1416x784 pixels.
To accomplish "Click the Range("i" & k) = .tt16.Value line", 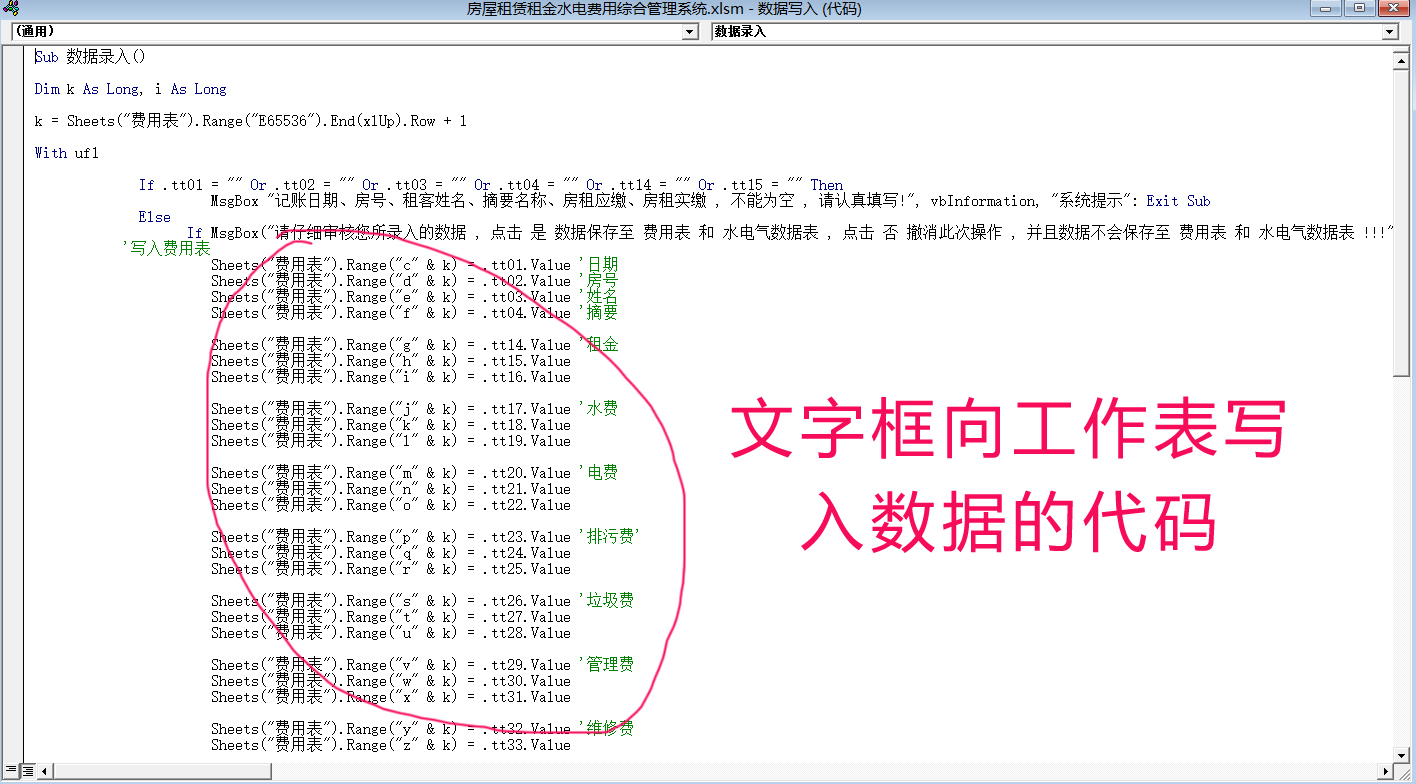I will point(391,377).
